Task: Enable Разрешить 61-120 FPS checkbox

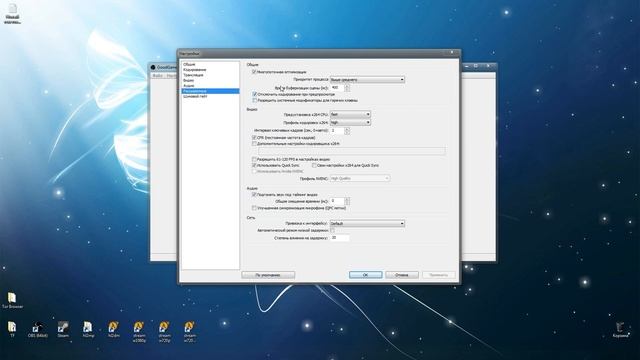Action: (254, 159)
